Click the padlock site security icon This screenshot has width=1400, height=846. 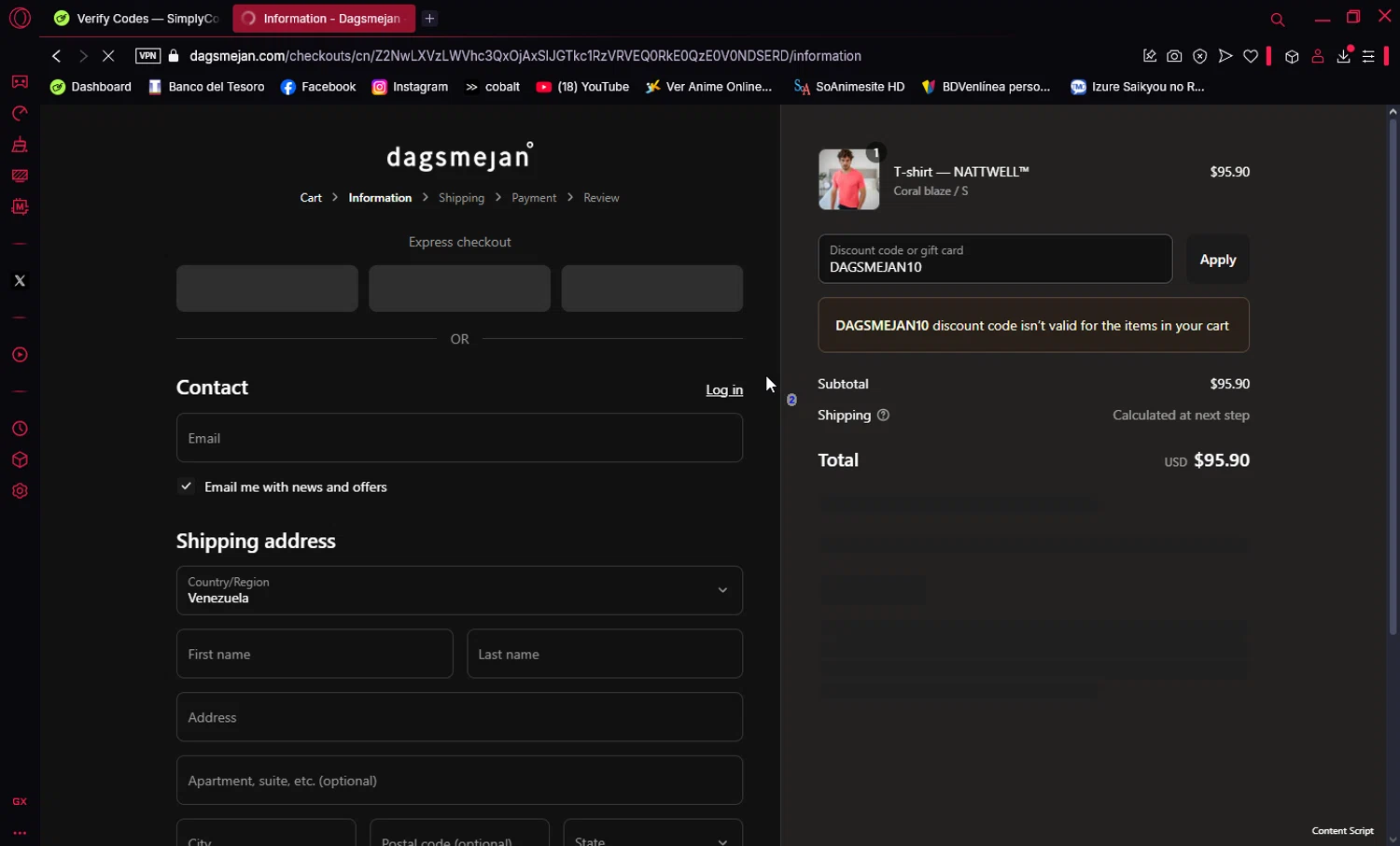point(173,56)
